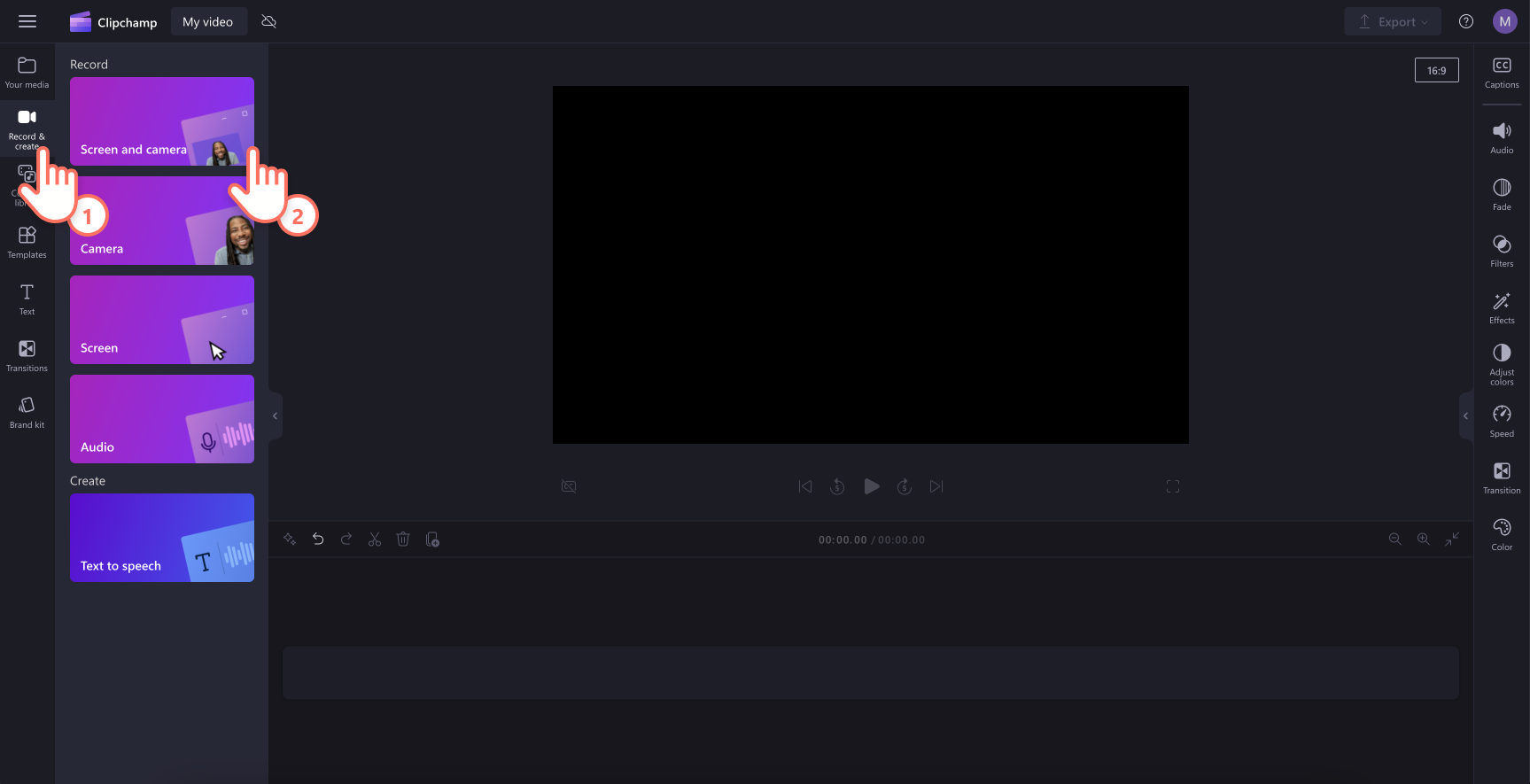
Task: Choose Screen recording card
Action: (x=162, y=320)
